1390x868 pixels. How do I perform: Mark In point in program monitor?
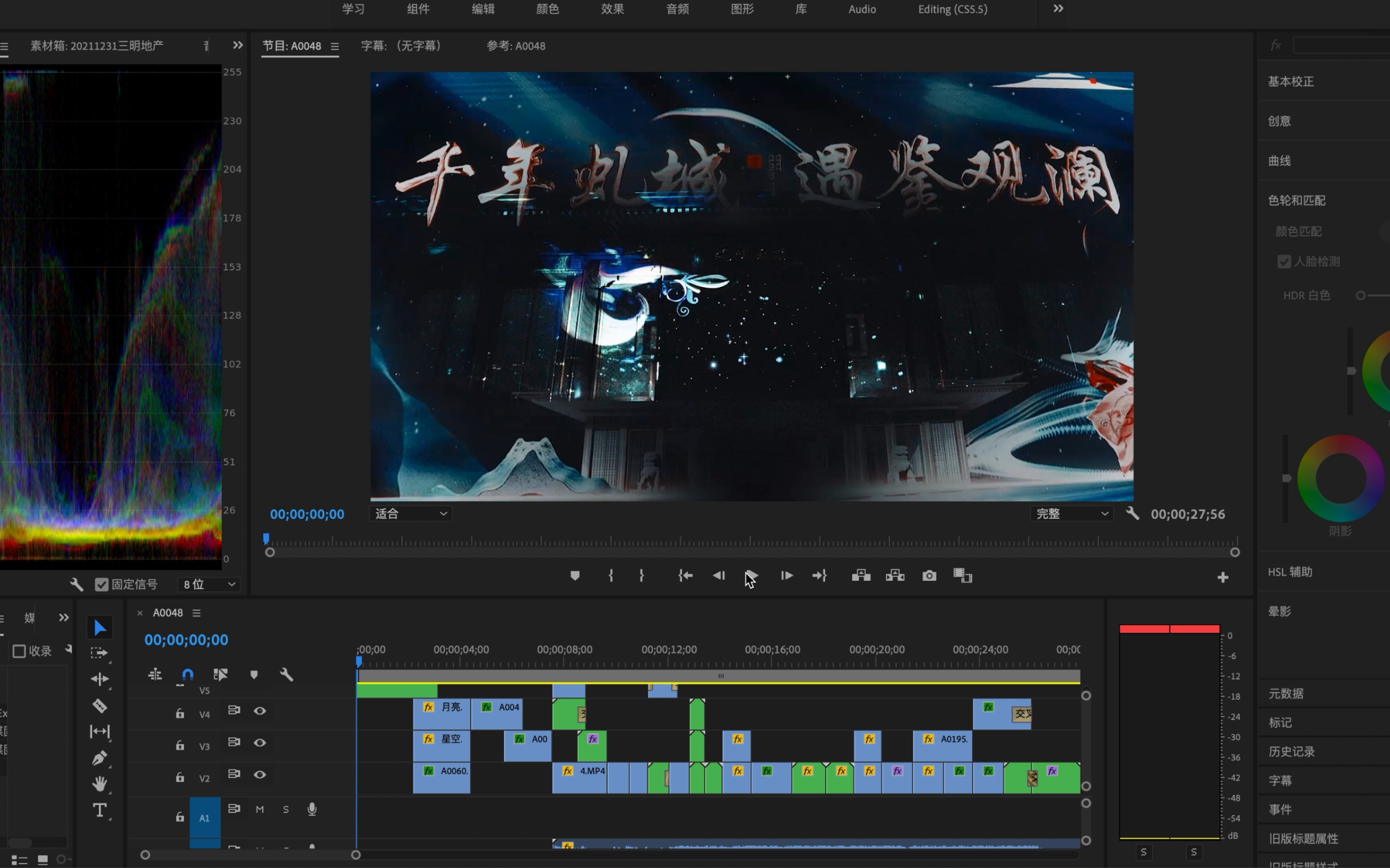[610, 575]
